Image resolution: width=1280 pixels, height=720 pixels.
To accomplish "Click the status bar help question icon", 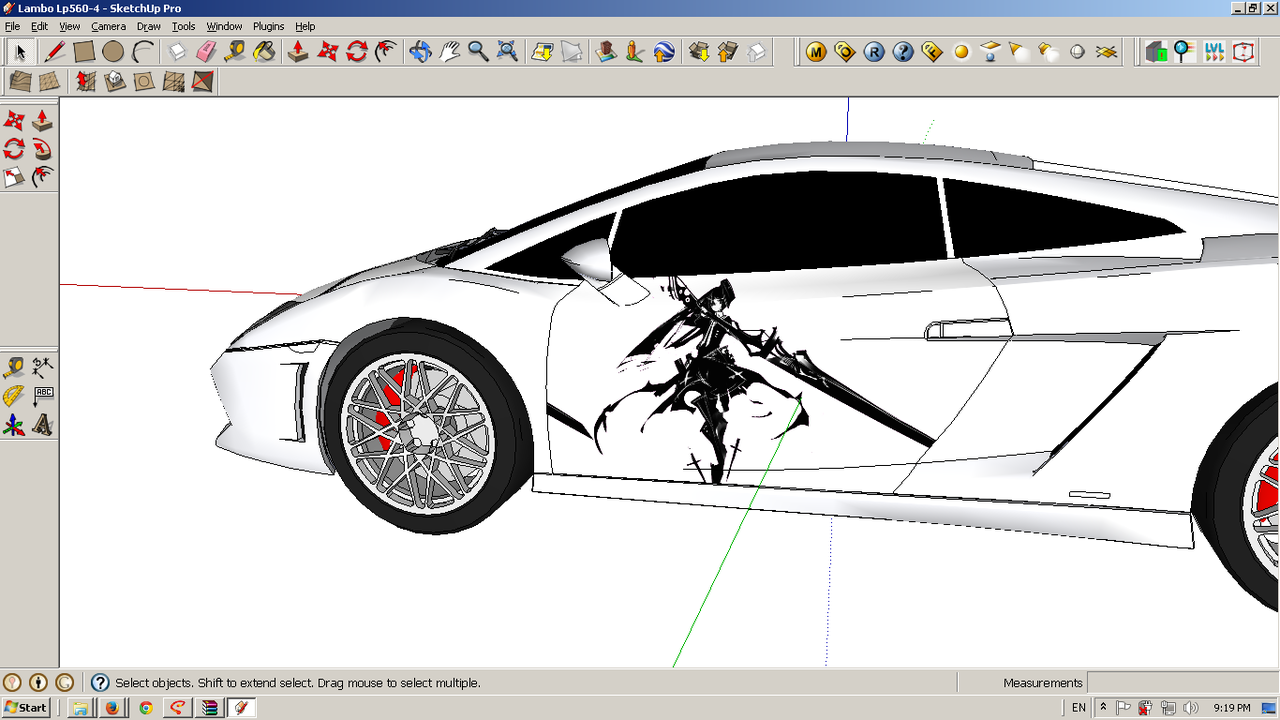I will [100, 683].
